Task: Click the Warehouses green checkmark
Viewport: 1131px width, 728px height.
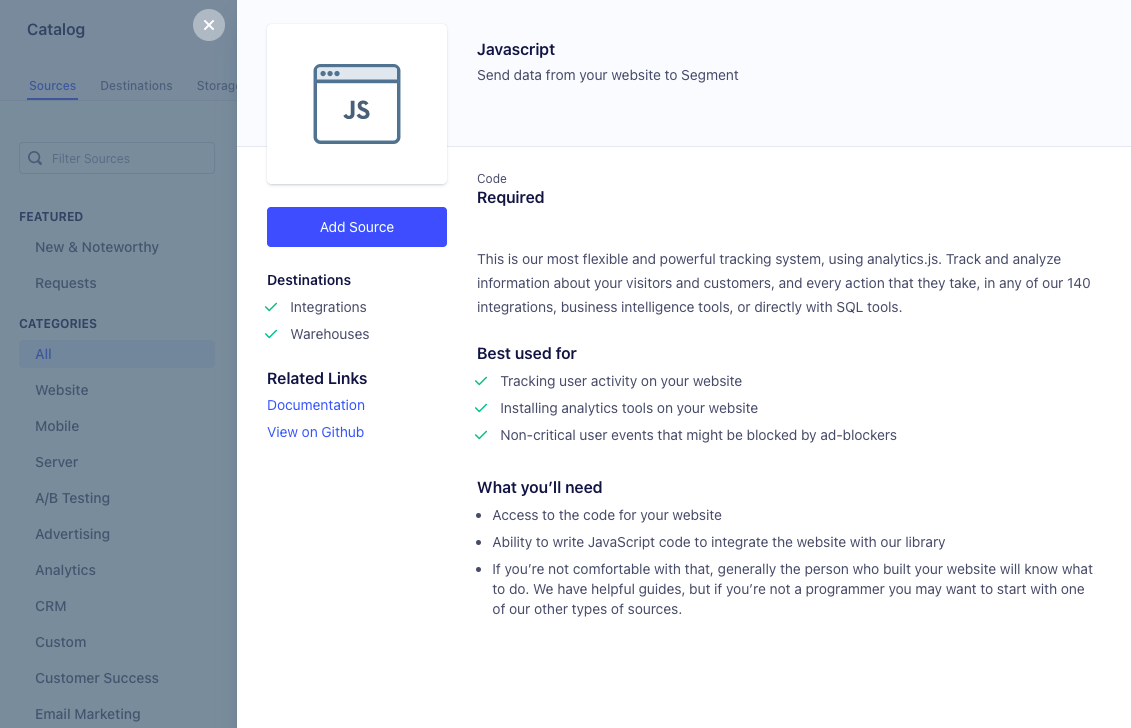Action: pyautogui.click(x=271, y=334)
